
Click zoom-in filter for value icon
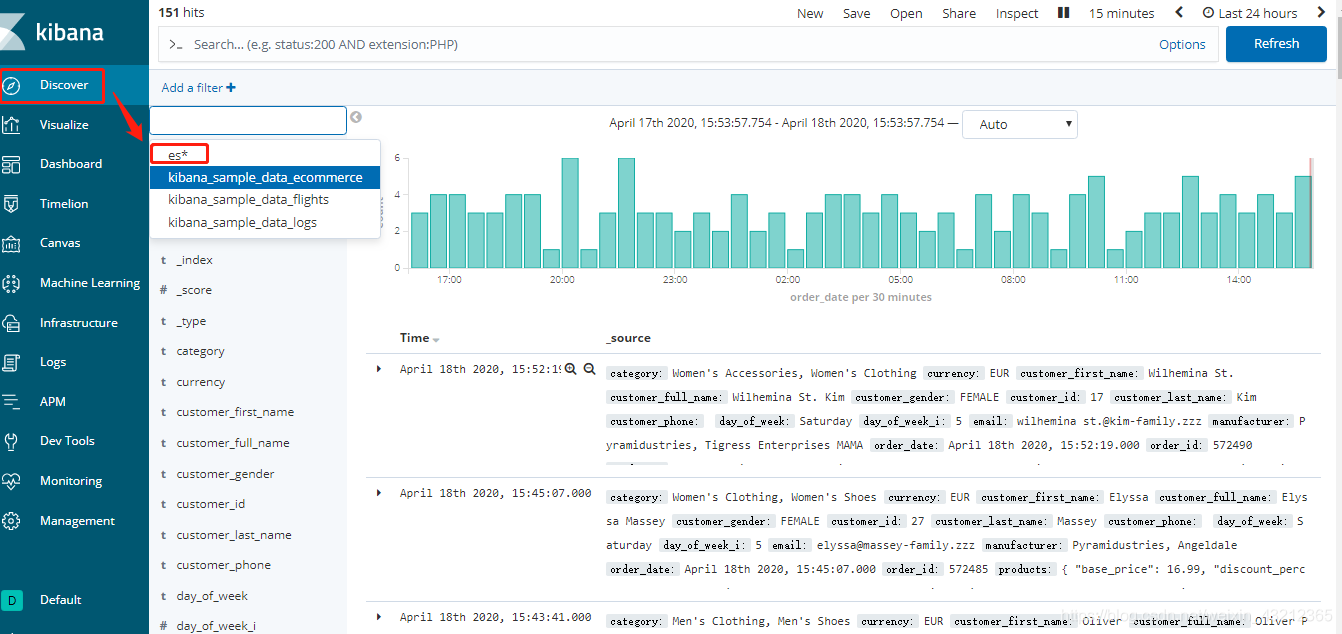(571, 369)
